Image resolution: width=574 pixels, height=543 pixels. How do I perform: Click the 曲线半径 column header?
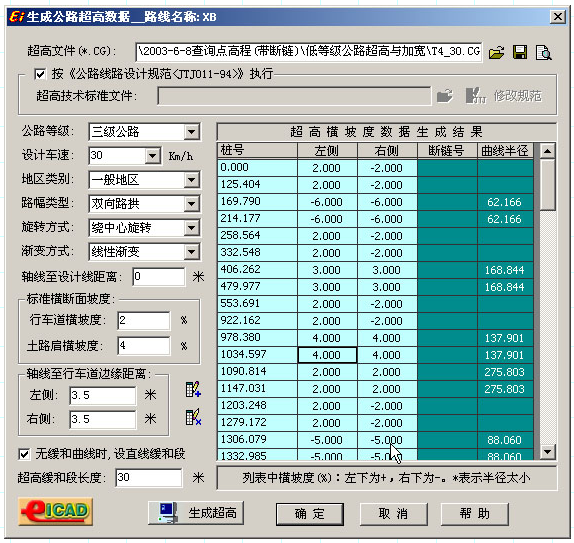tap(505, 150)
